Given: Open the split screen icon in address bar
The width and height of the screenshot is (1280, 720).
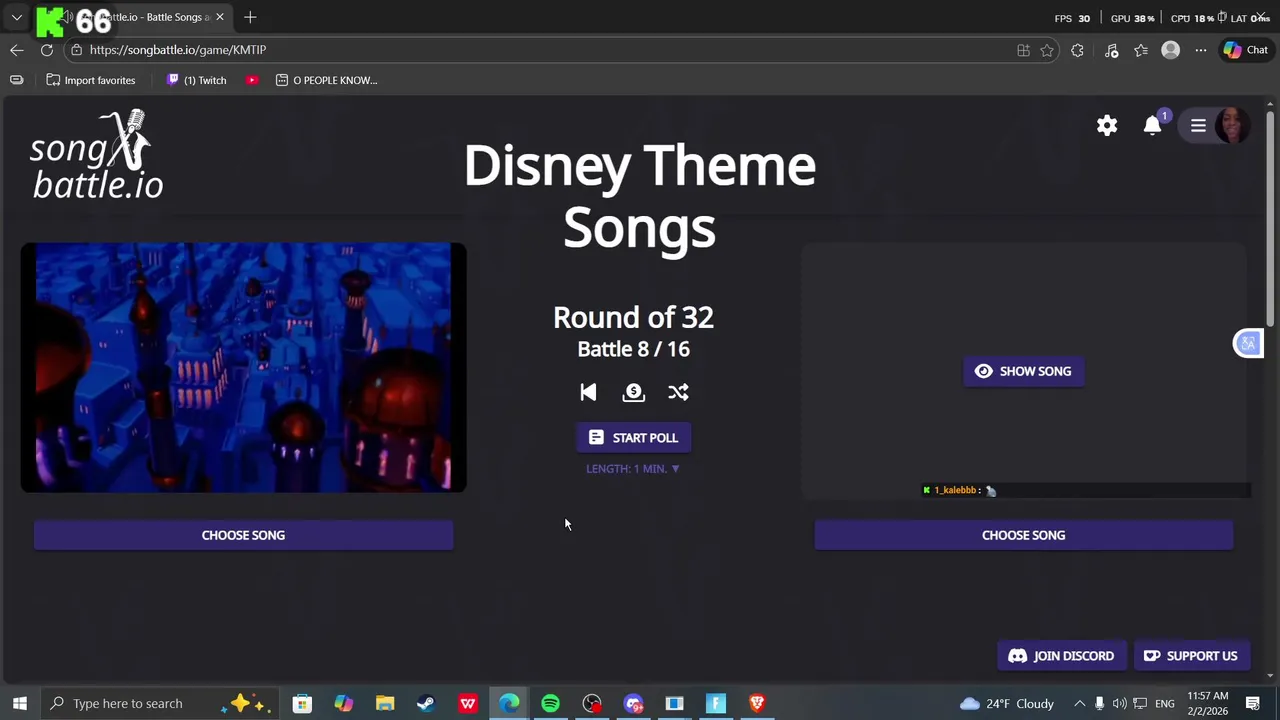Looking at the screenshot, I should [1023, 50].
